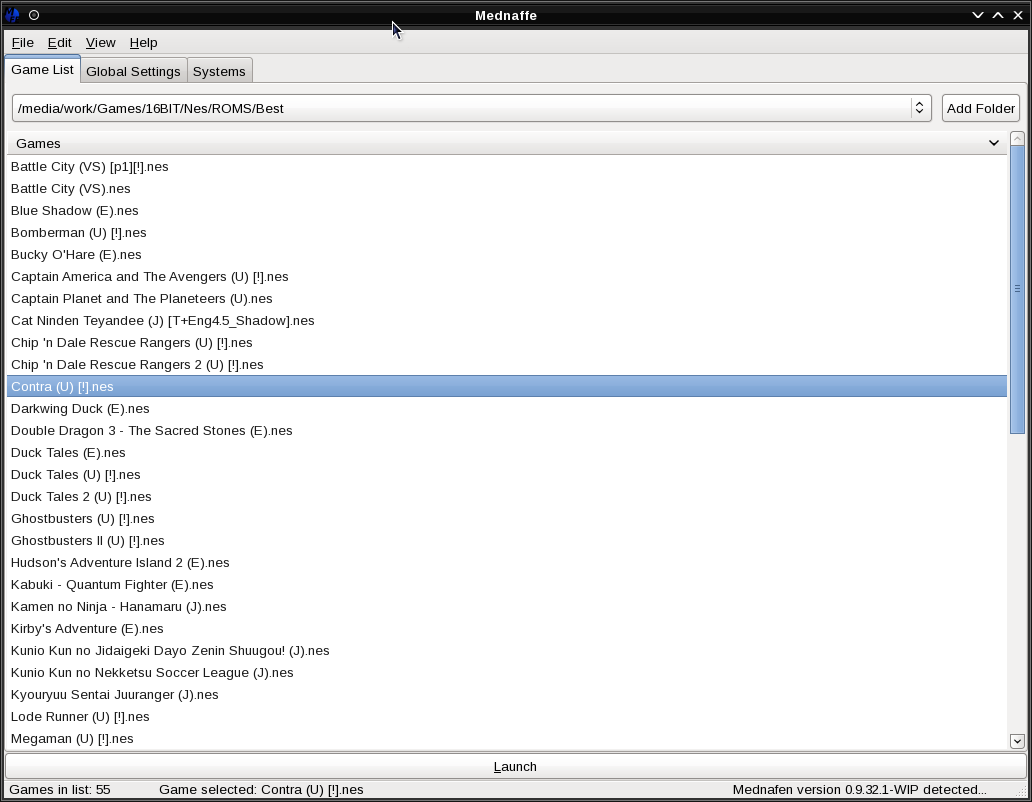The image size is (1032, 802).
Task: Open the View menu
Action: [x=100, y=43]
